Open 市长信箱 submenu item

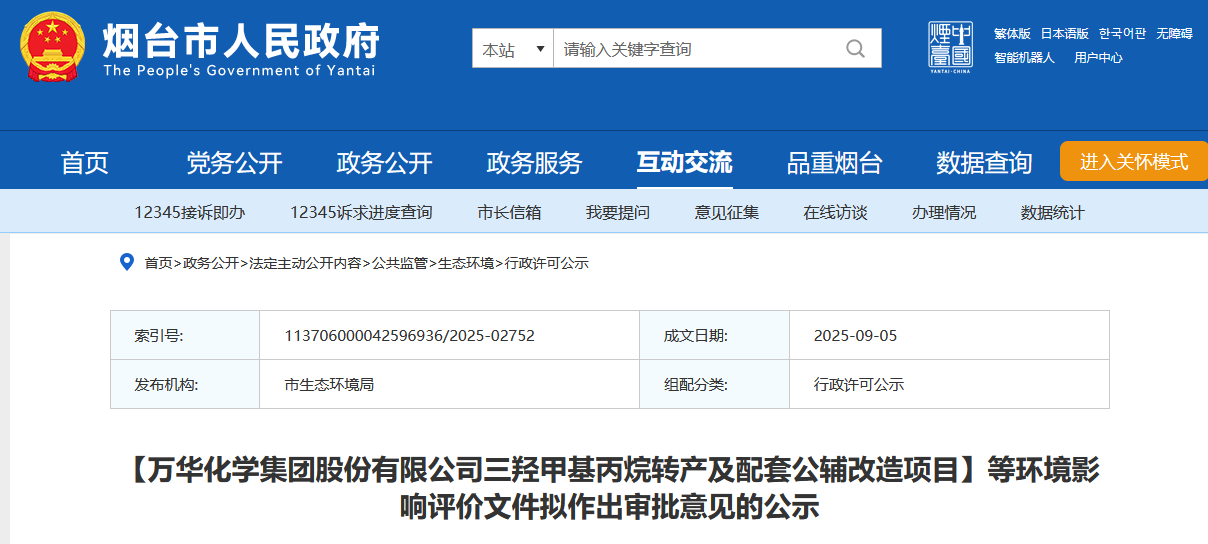pos(509,212)
